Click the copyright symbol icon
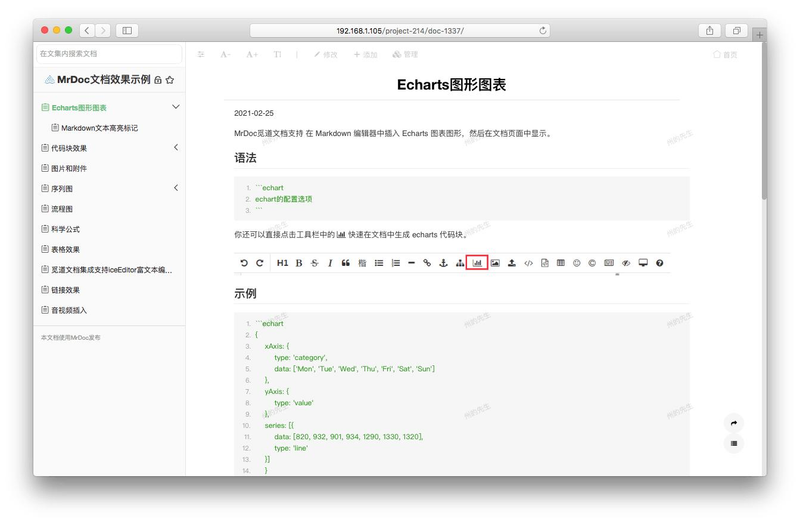This screenshot has height=524, width=800. coord(592,263)
